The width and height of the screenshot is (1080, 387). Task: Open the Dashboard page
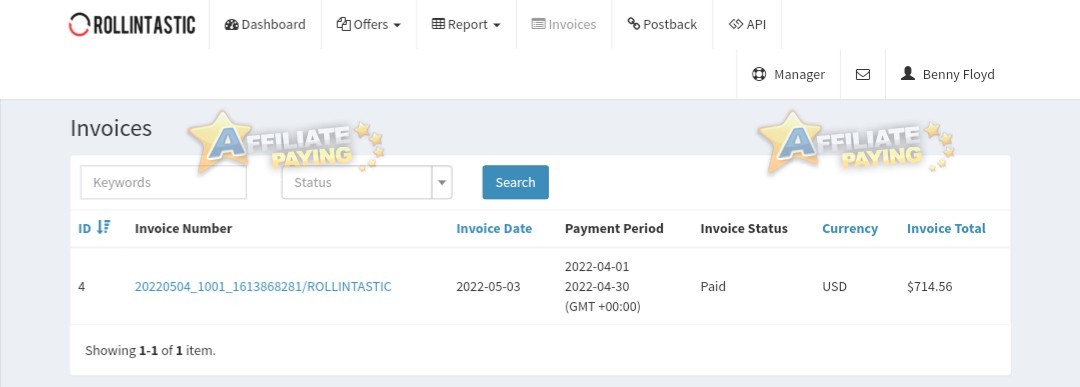(x=265, y=24)
